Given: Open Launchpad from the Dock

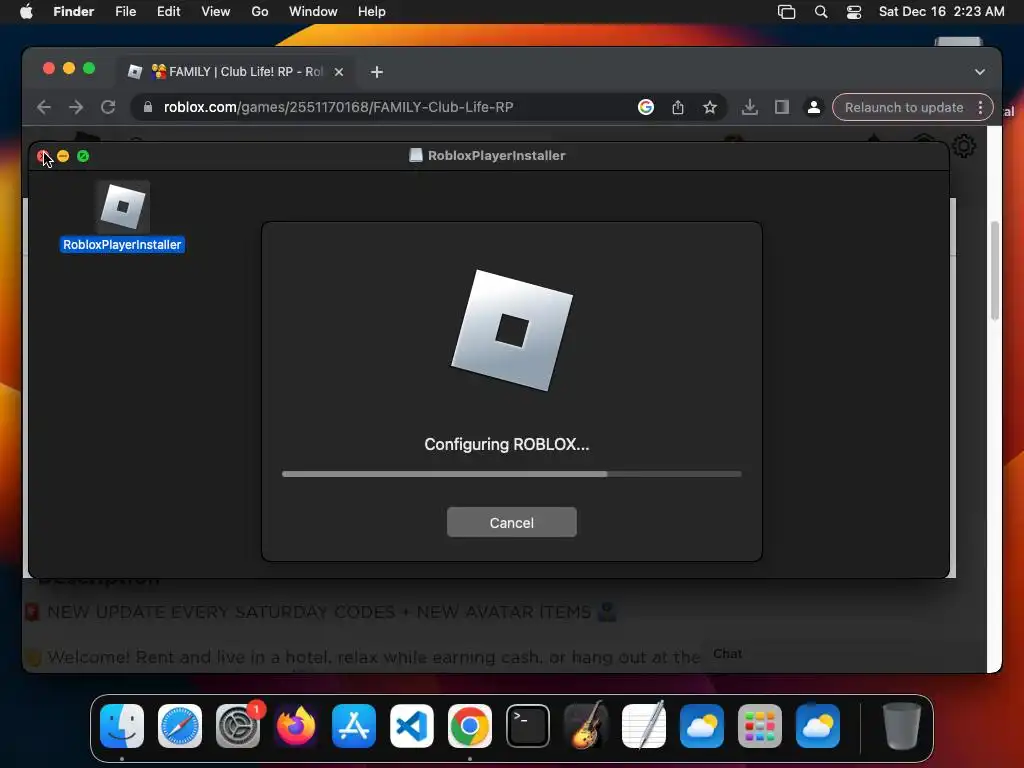Looking at the screenshot, I should click(760, 726).
